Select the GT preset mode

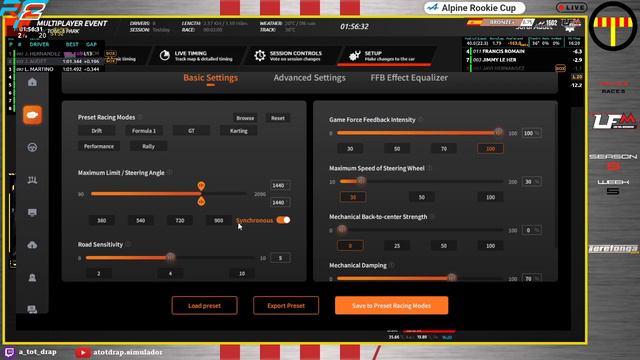(191, 131)
